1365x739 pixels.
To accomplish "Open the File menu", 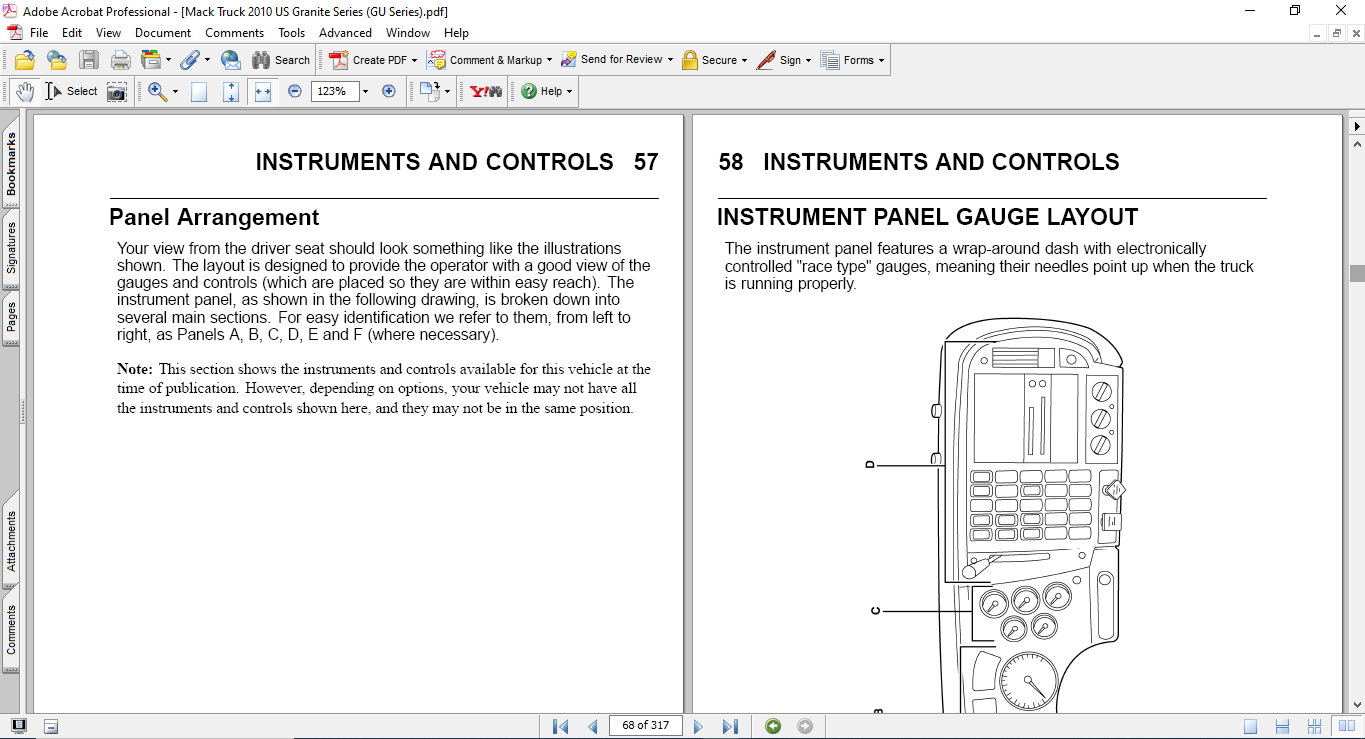I will pyautogui.click(x=39, y=33).
